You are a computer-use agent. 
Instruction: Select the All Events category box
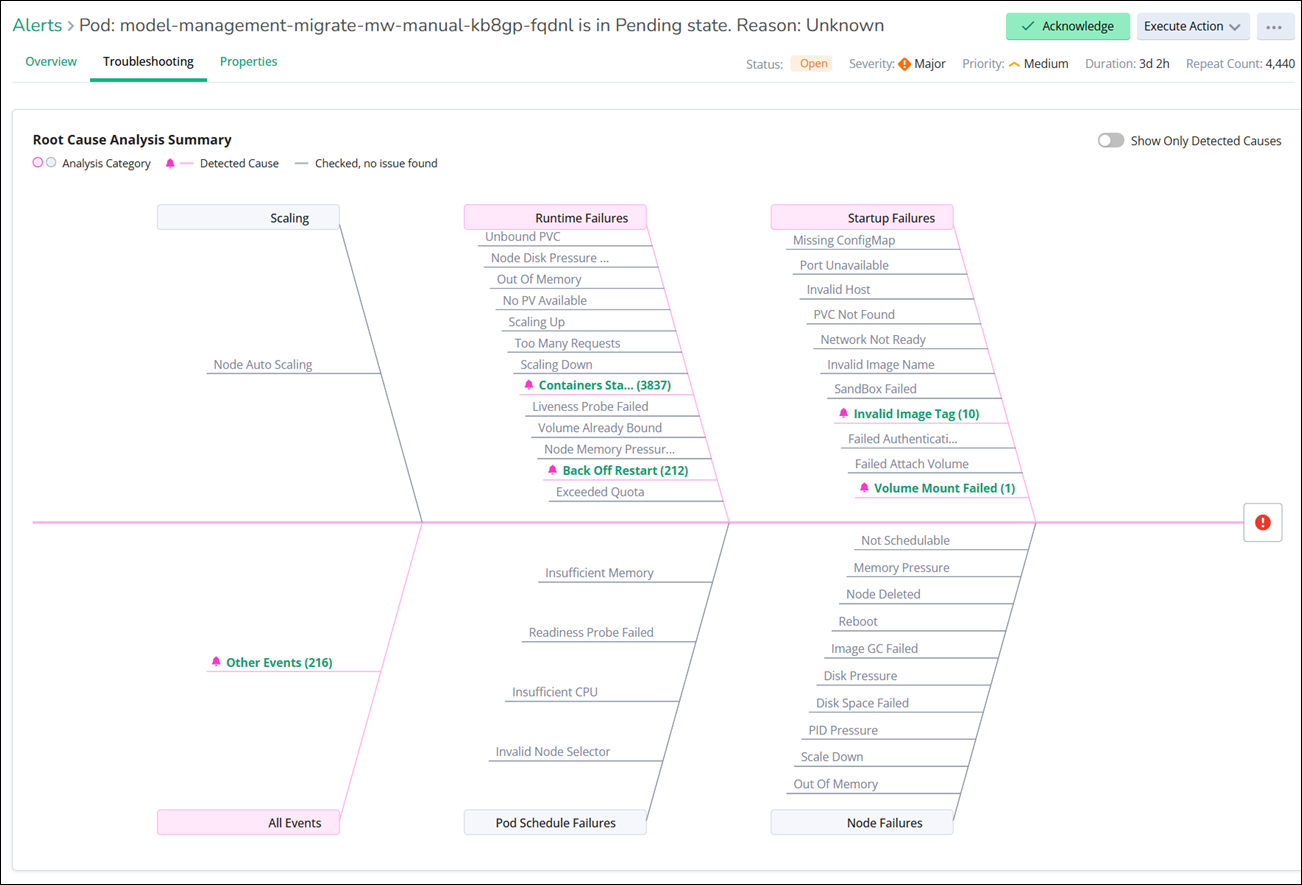click(248, 823)
